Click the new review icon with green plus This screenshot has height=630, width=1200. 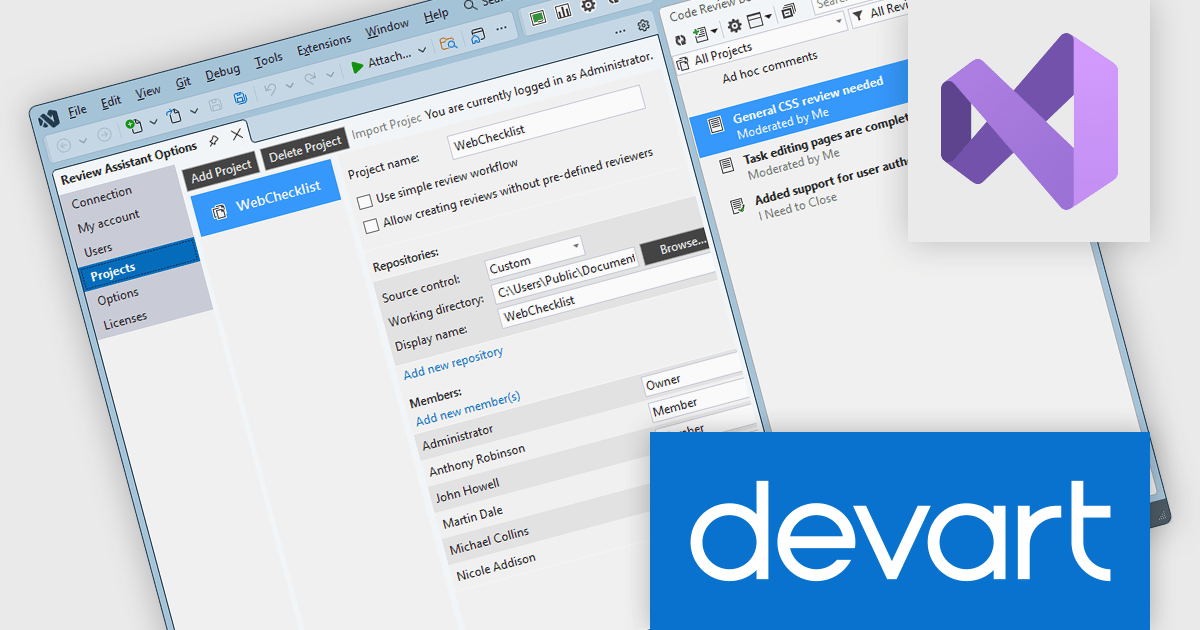[700, 35]
